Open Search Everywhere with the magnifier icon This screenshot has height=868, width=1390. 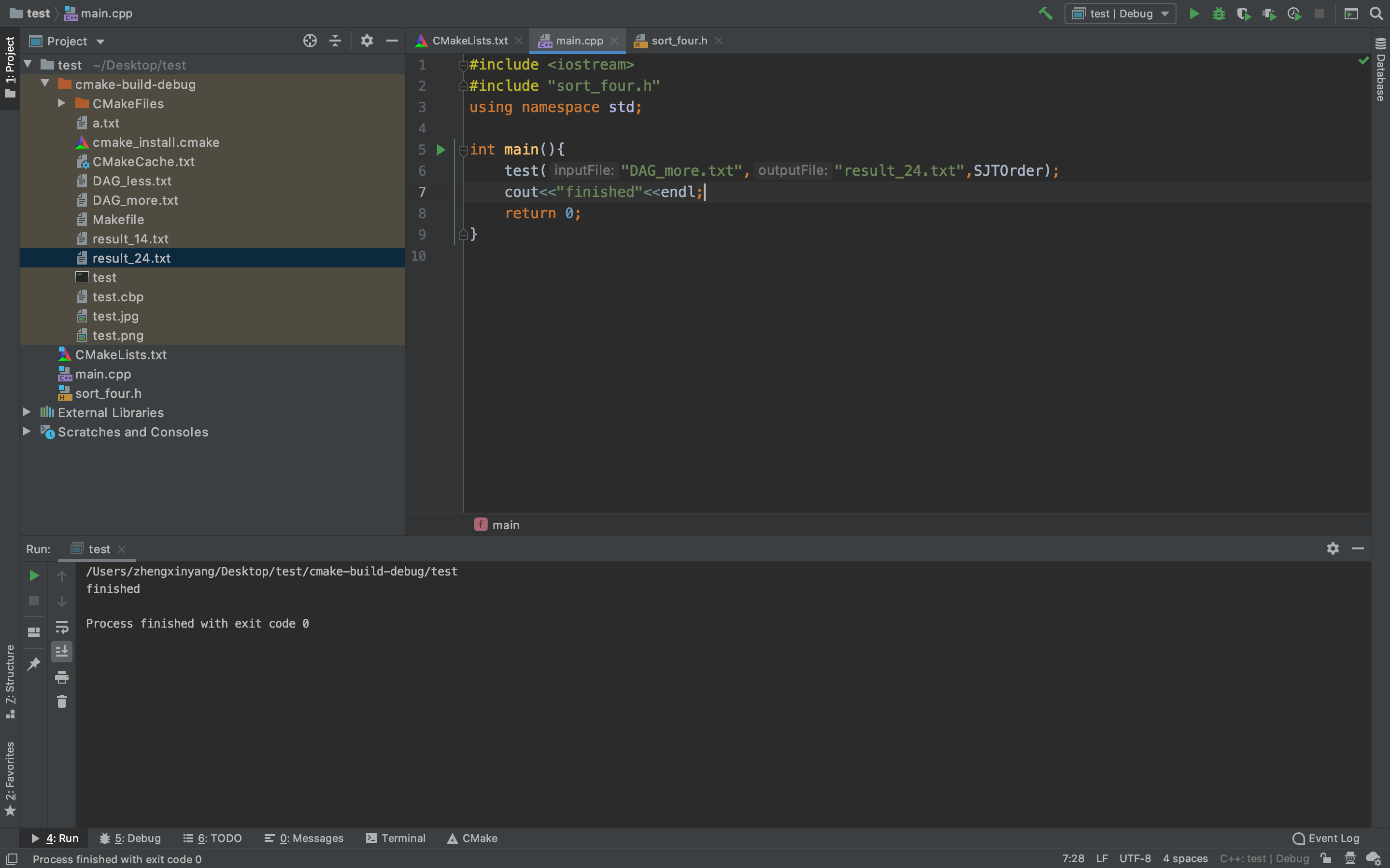tap(1376, 13)
